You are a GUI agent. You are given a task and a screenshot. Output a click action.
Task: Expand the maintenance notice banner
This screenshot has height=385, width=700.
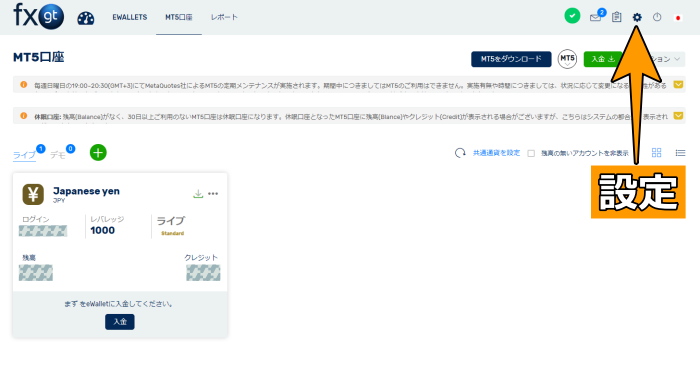pos(678,85)
